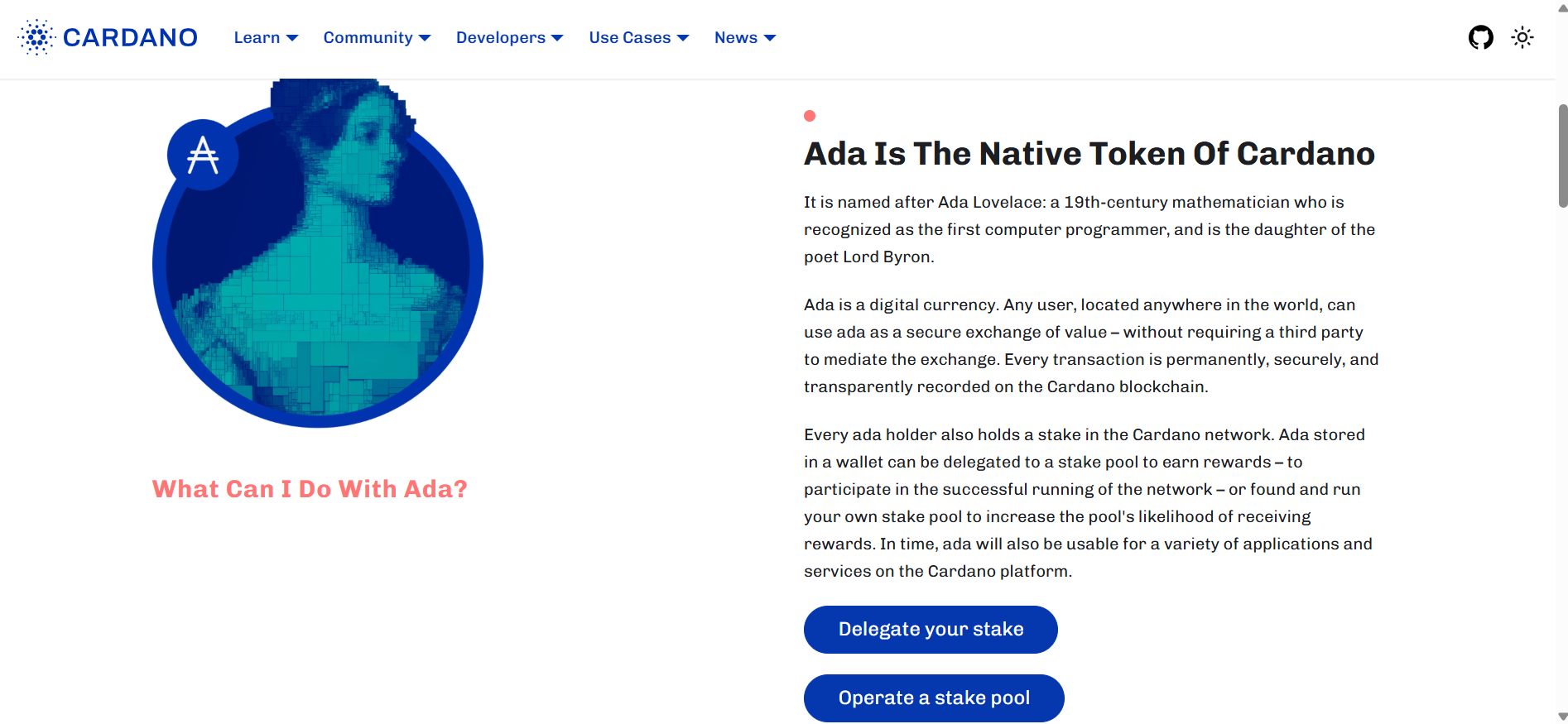Open the News menu

744,38
